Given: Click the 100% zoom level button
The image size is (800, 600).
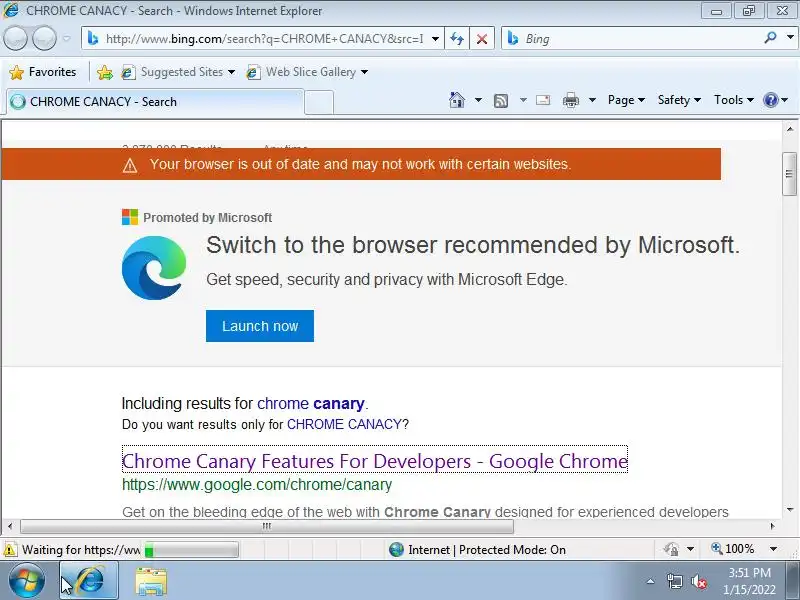Looking at the screenshot, I should coord(733,549).
